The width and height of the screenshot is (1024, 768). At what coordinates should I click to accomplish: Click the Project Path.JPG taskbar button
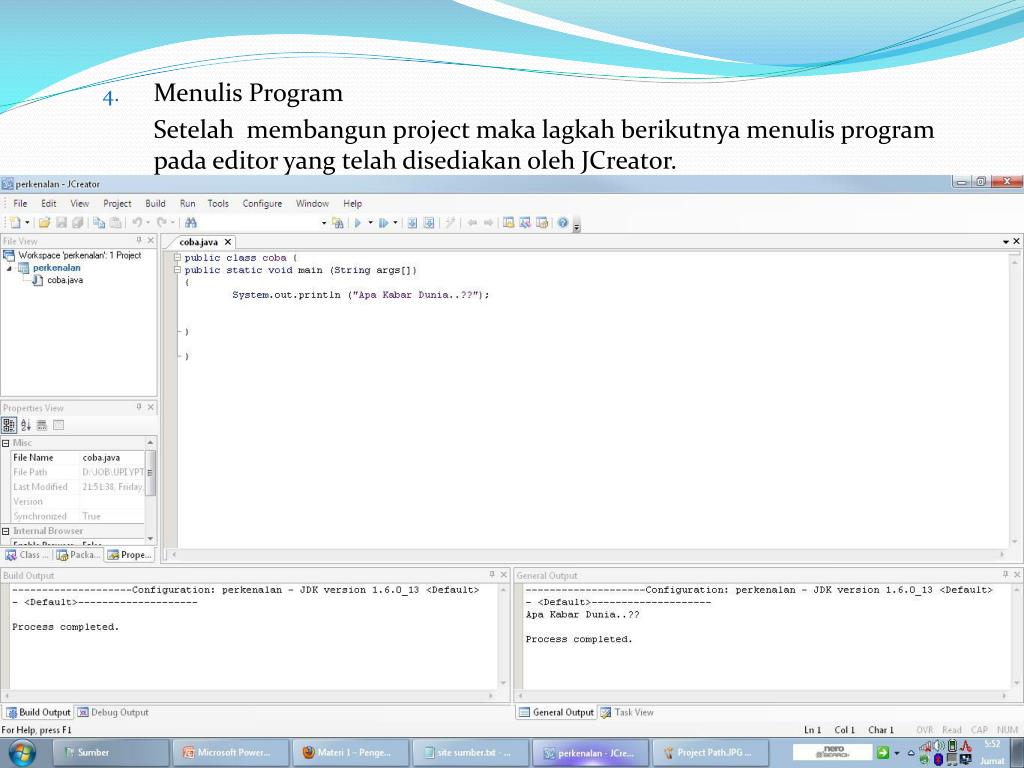click(711, 753)
